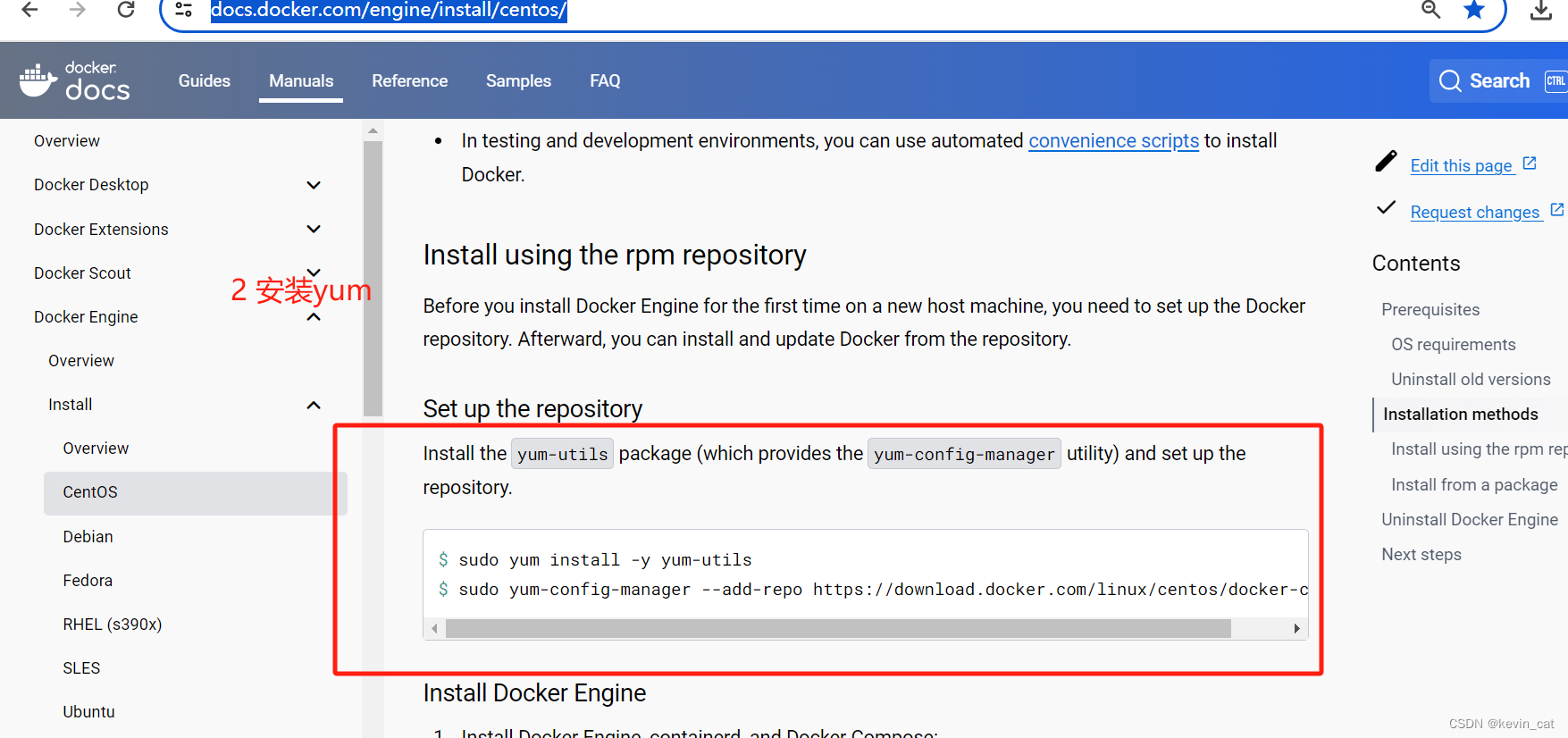Bookmark this page with the star icon
The image size is (1568, 738).
[x=1474, y=10]
